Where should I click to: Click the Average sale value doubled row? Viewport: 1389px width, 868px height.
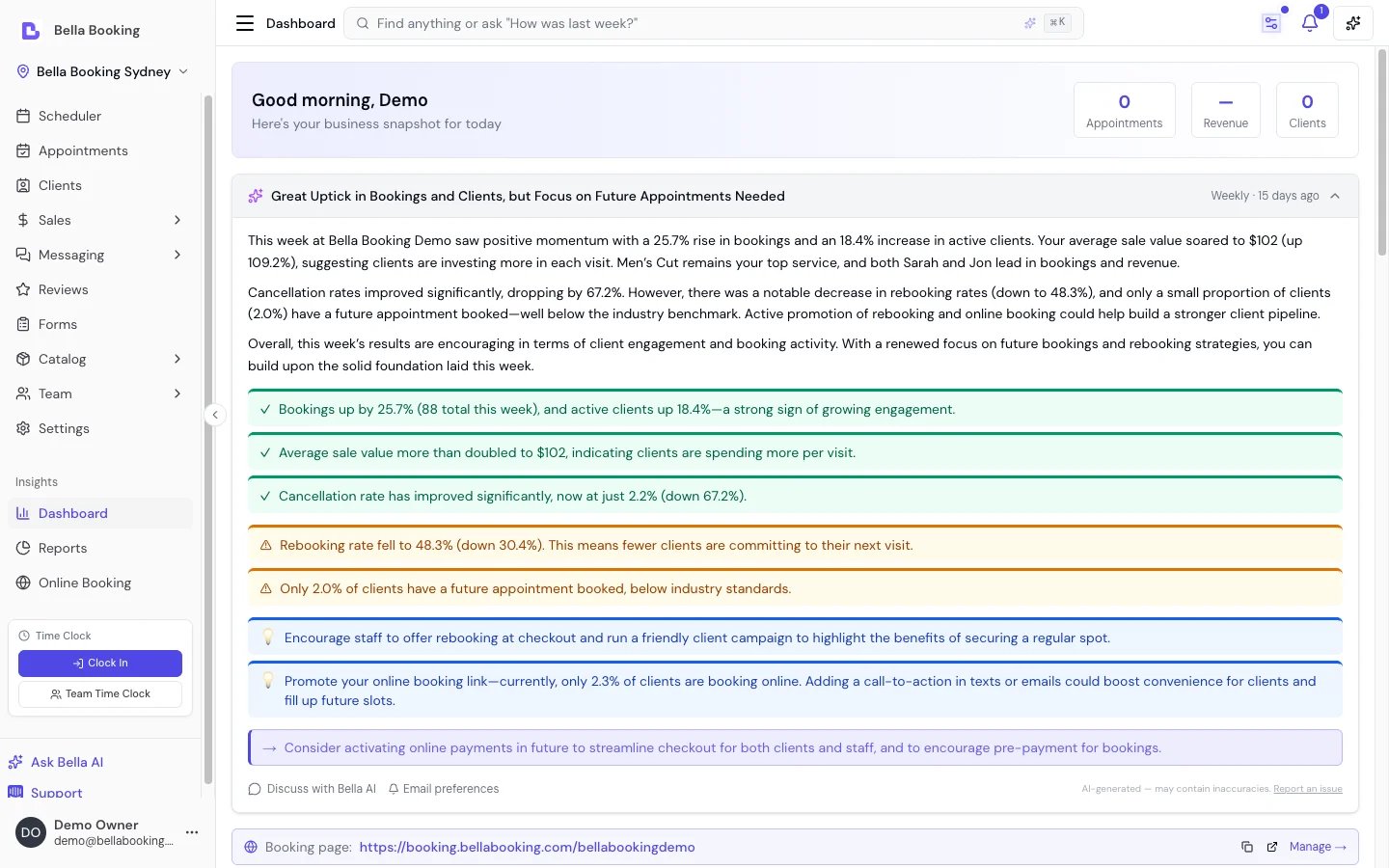click(x=795, y=452)
